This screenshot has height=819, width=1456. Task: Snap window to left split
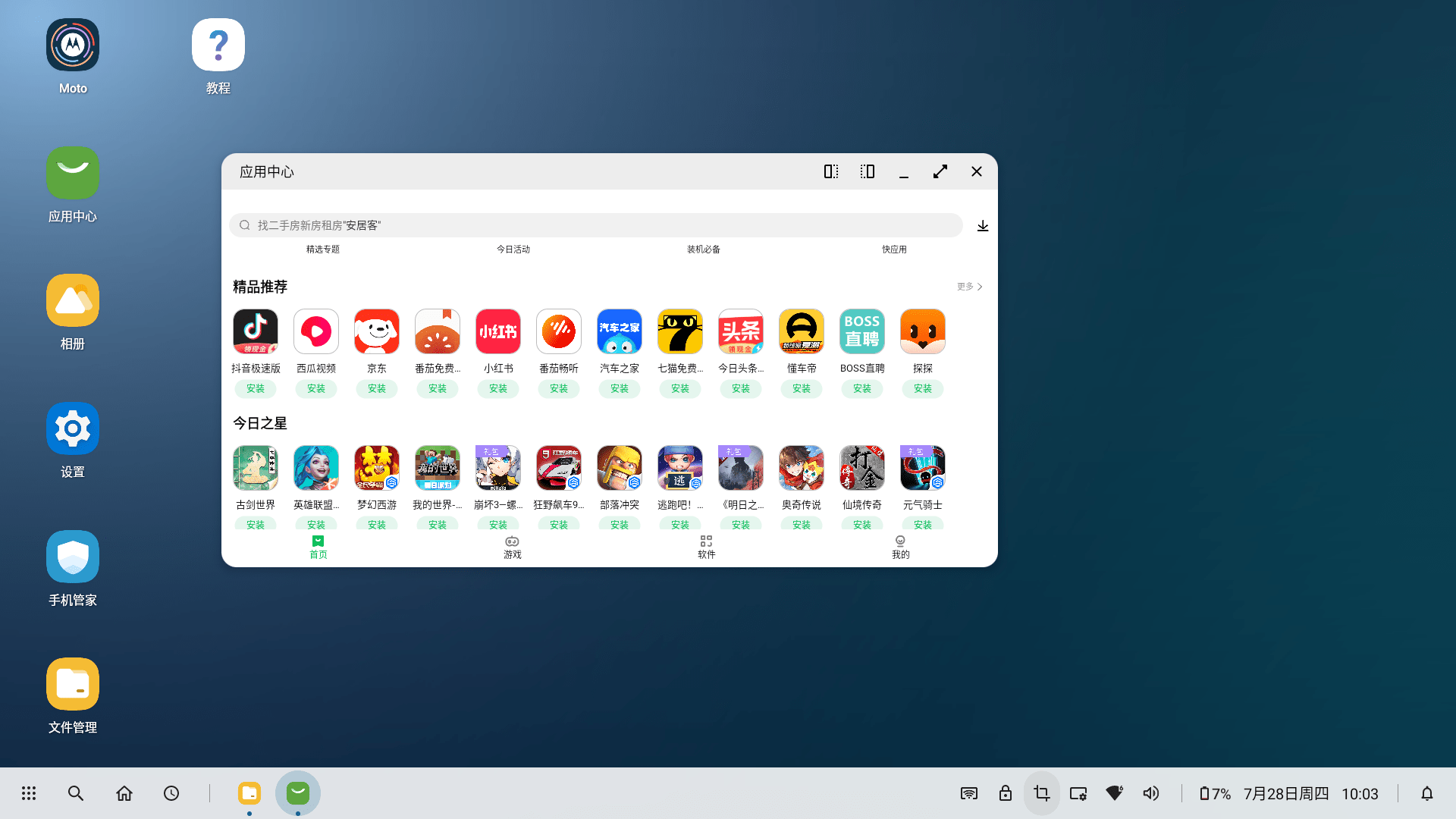831,172
